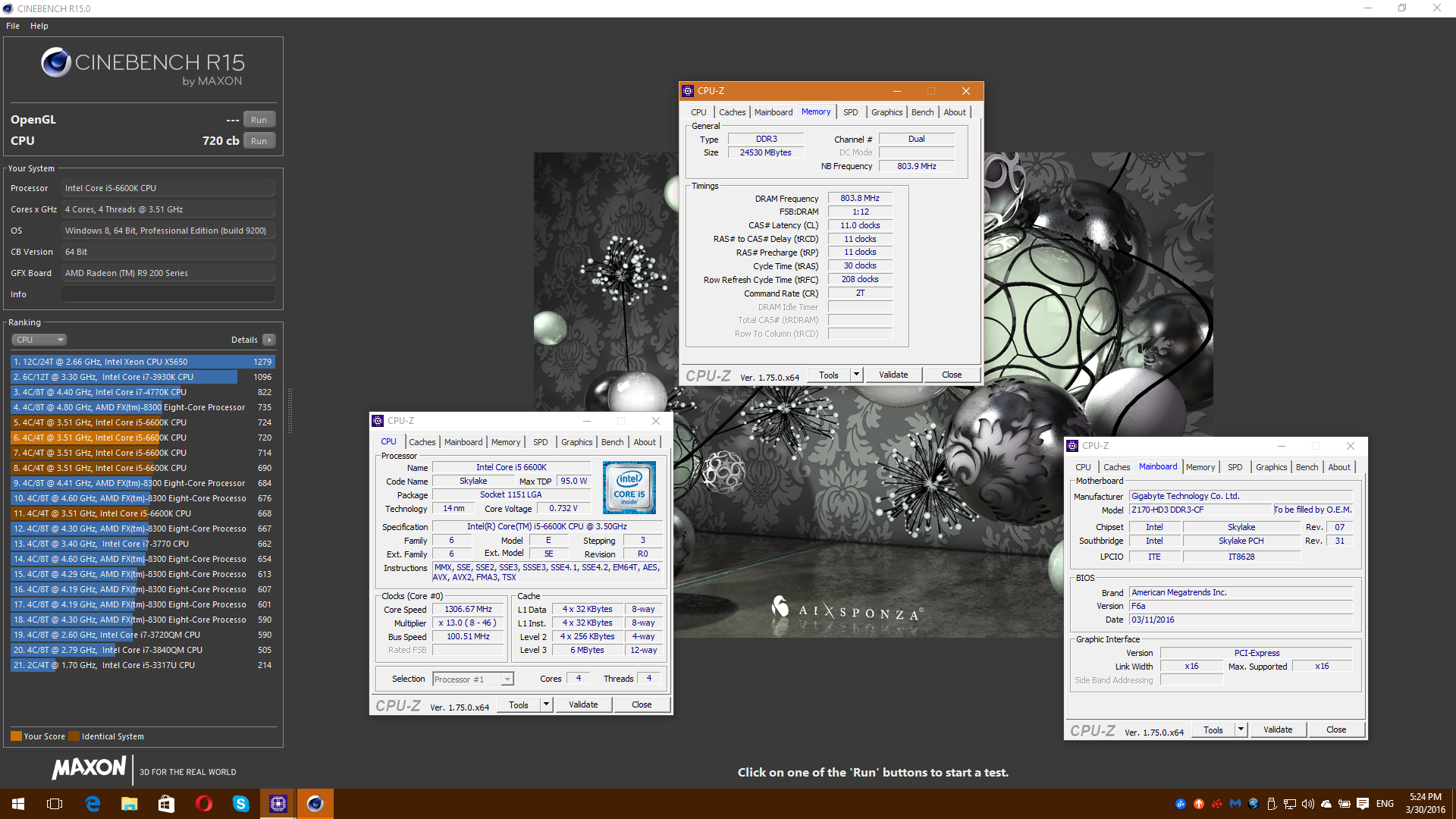Open Processor #1 selection dropdown
Screen dimensions: 1456x819
point(473,679)
